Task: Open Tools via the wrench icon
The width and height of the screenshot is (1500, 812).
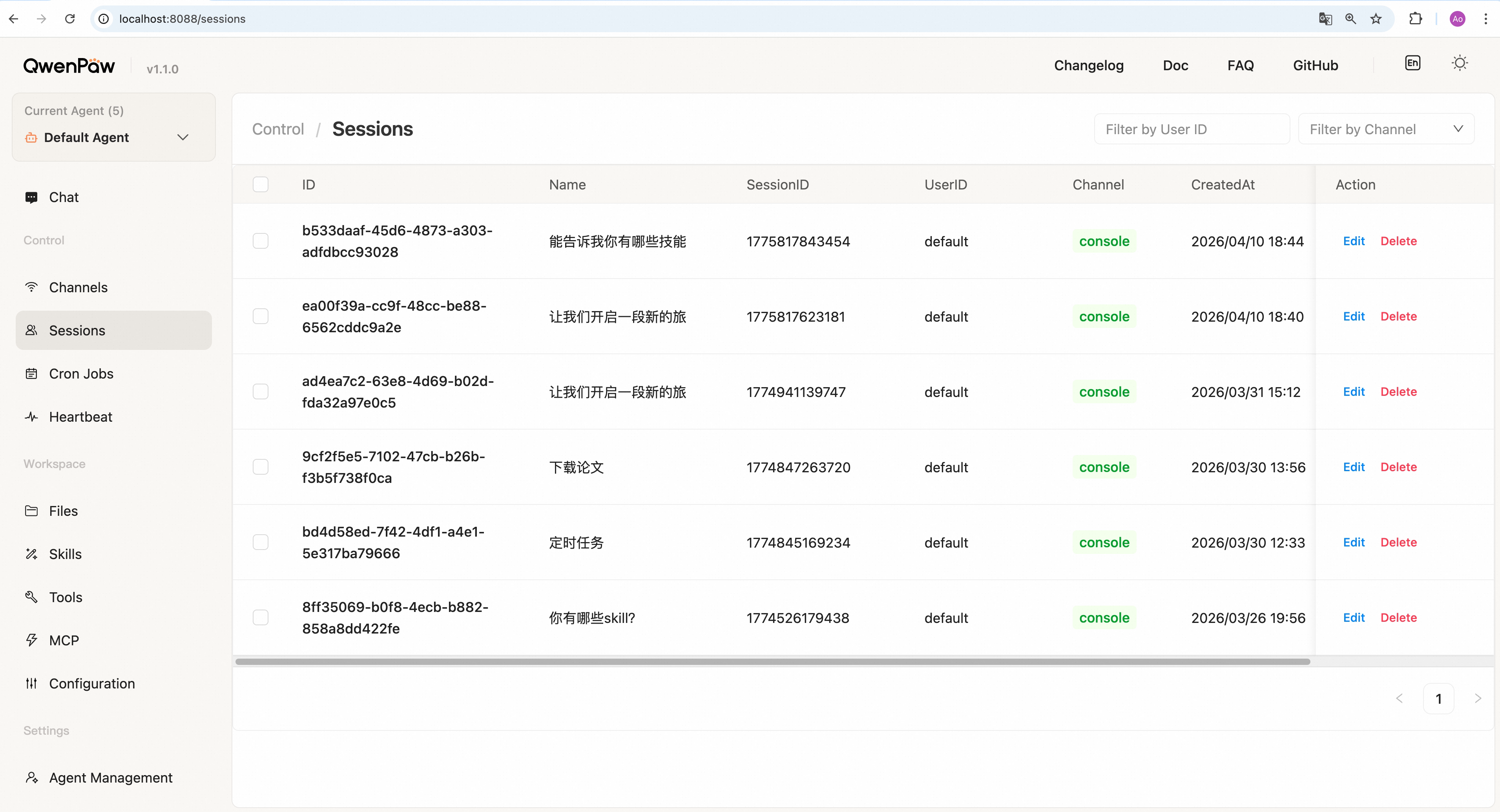Action: [x=31, y=597]
